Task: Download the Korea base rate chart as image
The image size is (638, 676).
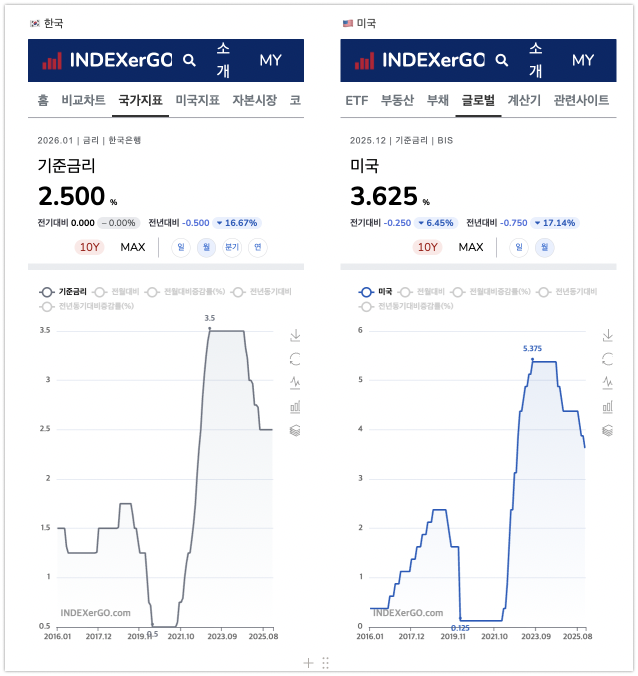Action: 295,335
